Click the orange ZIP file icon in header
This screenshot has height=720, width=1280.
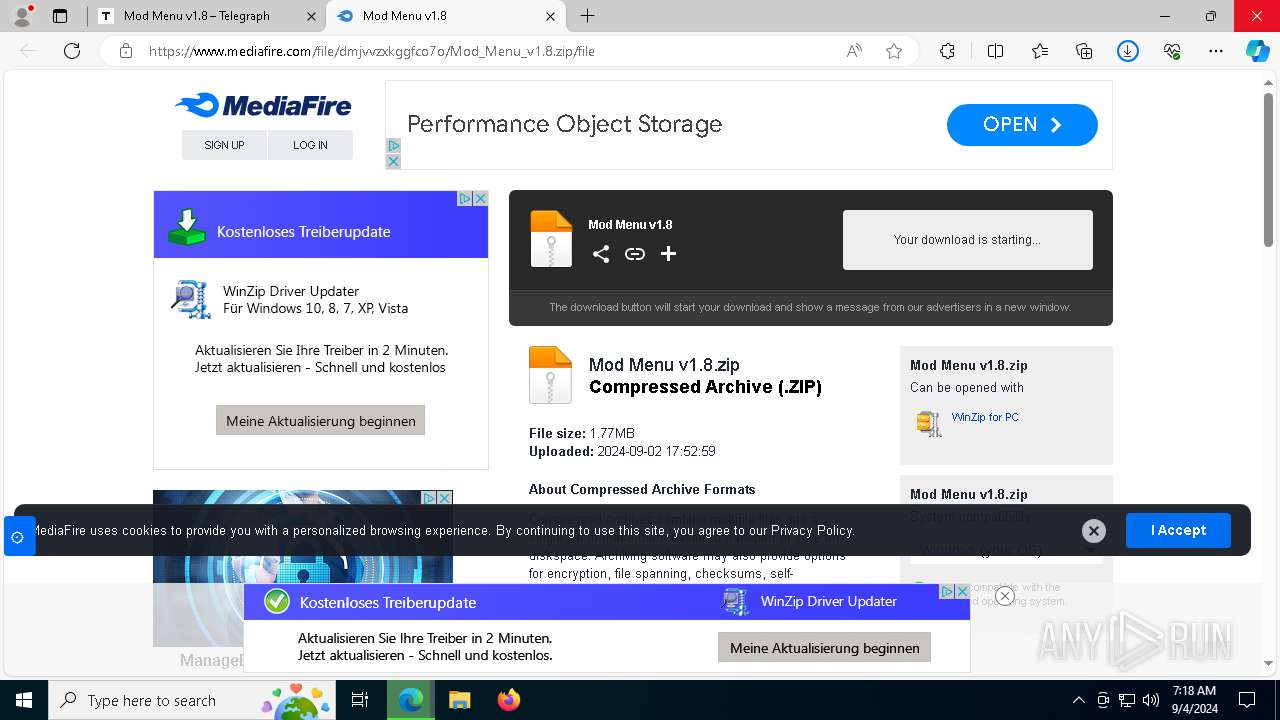[x=551, y=239]
